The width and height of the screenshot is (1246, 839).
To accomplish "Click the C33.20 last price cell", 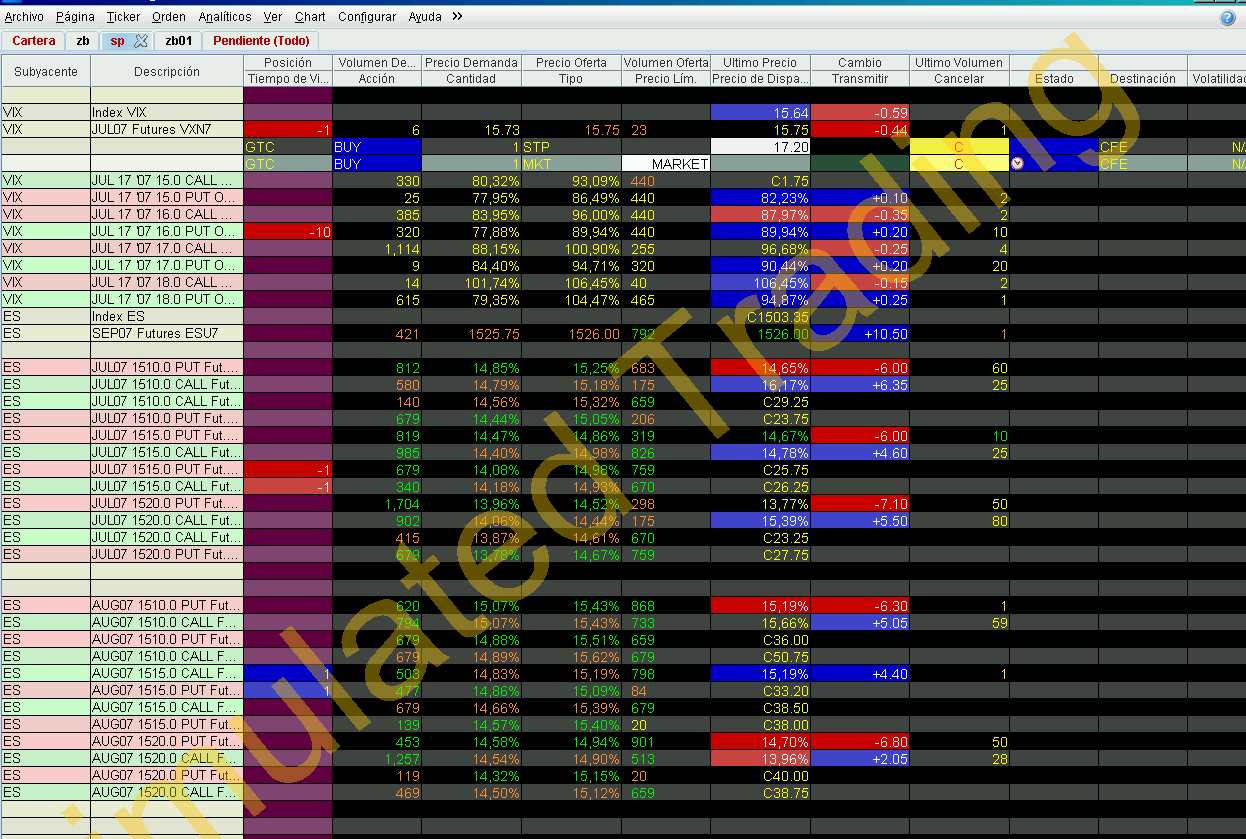I will [760, 691].
